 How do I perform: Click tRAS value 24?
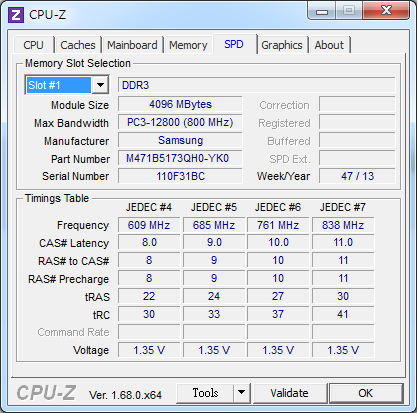[214, 296]
